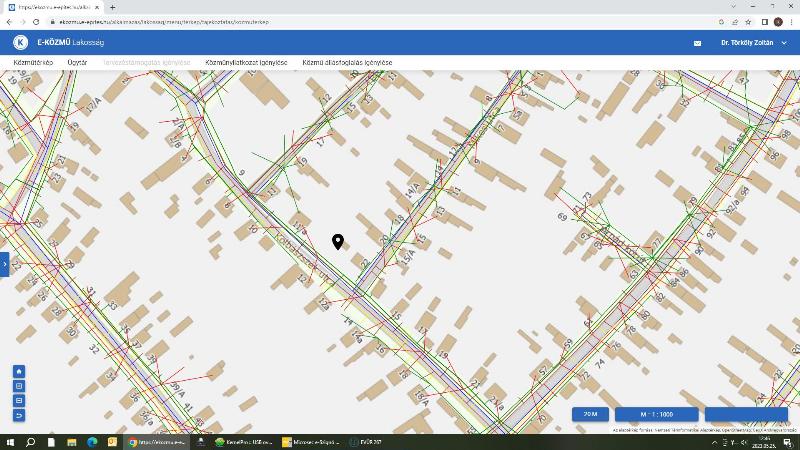Screen dimensions: 800x450
Task: Open Microsoft Edge from taskbar
Action: 92,442
